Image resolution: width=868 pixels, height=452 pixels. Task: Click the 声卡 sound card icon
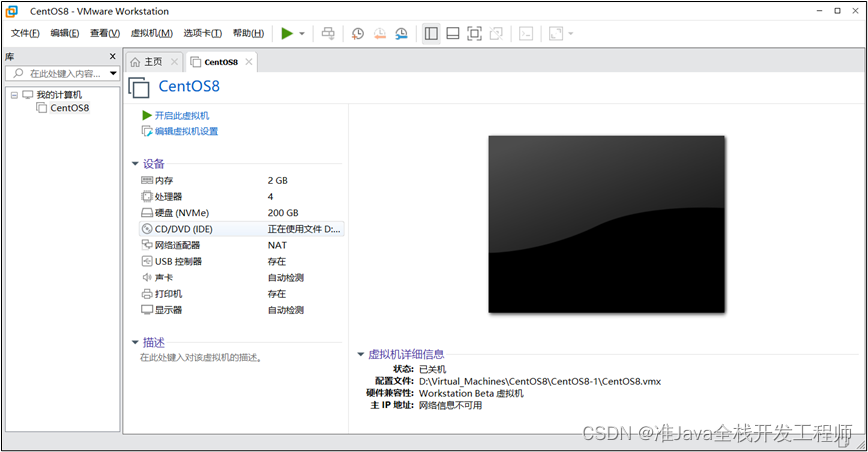point(147,277)
